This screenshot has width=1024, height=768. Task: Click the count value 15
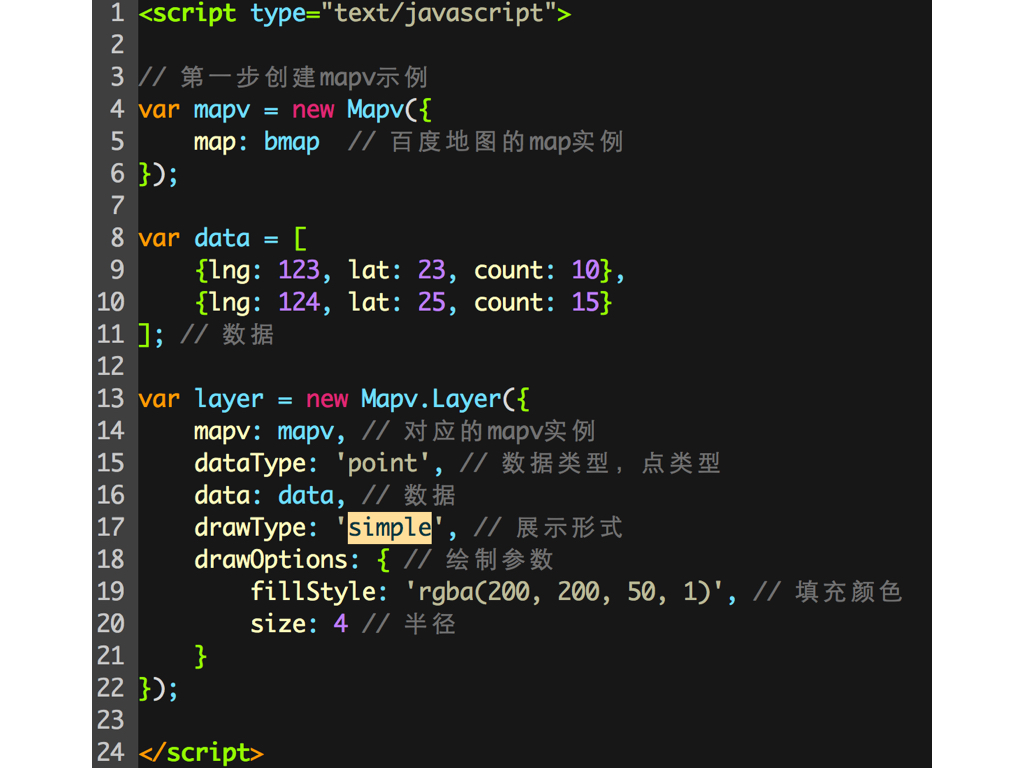click(586, 302)
